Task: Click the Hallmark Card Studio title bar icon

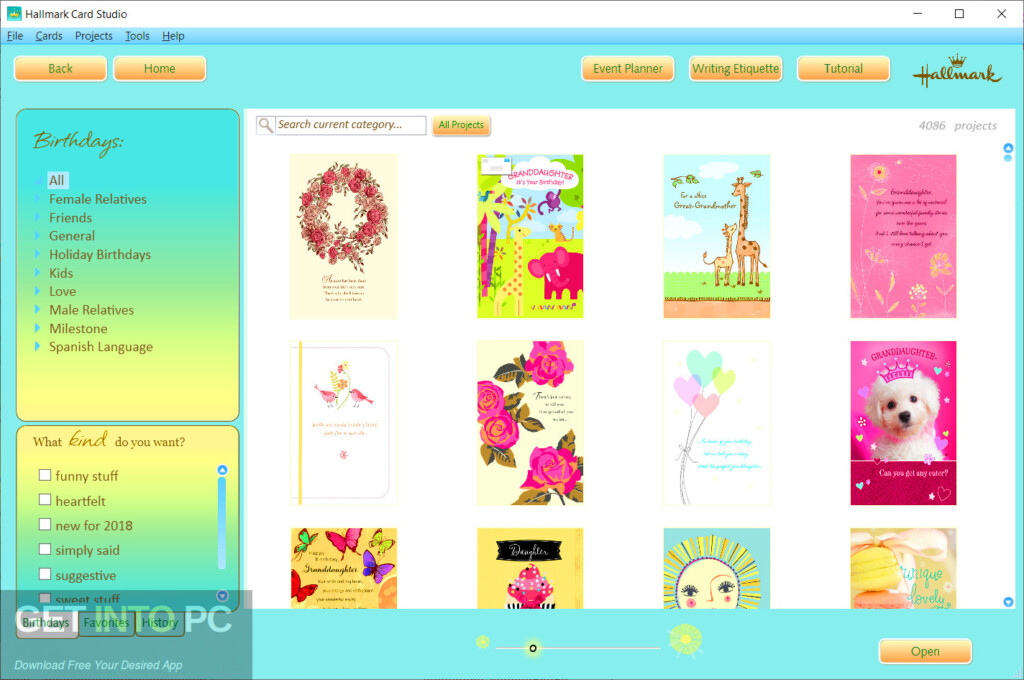Action: click(x=14, y=14)
